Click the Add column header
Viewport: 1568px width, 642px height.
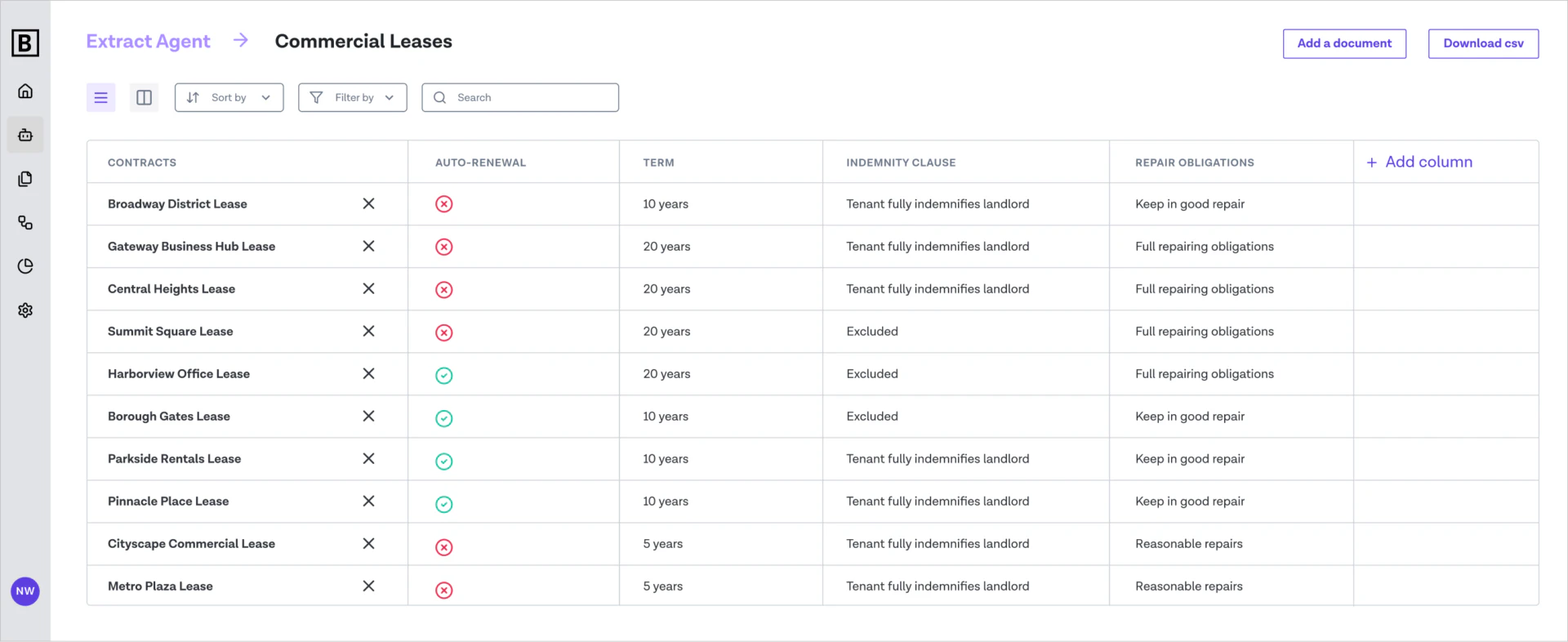tap(1419, 163)
